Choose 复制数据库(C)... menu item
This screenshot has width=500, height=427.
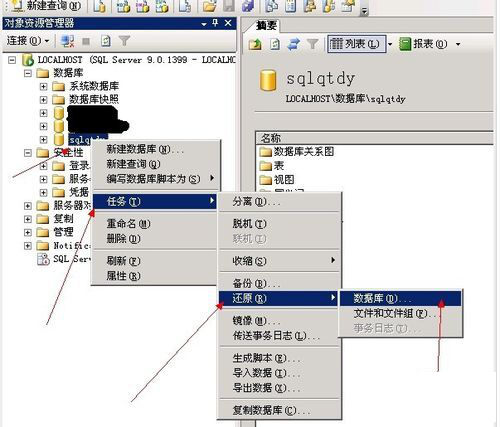pyautogui.click(x=279, y=410)
